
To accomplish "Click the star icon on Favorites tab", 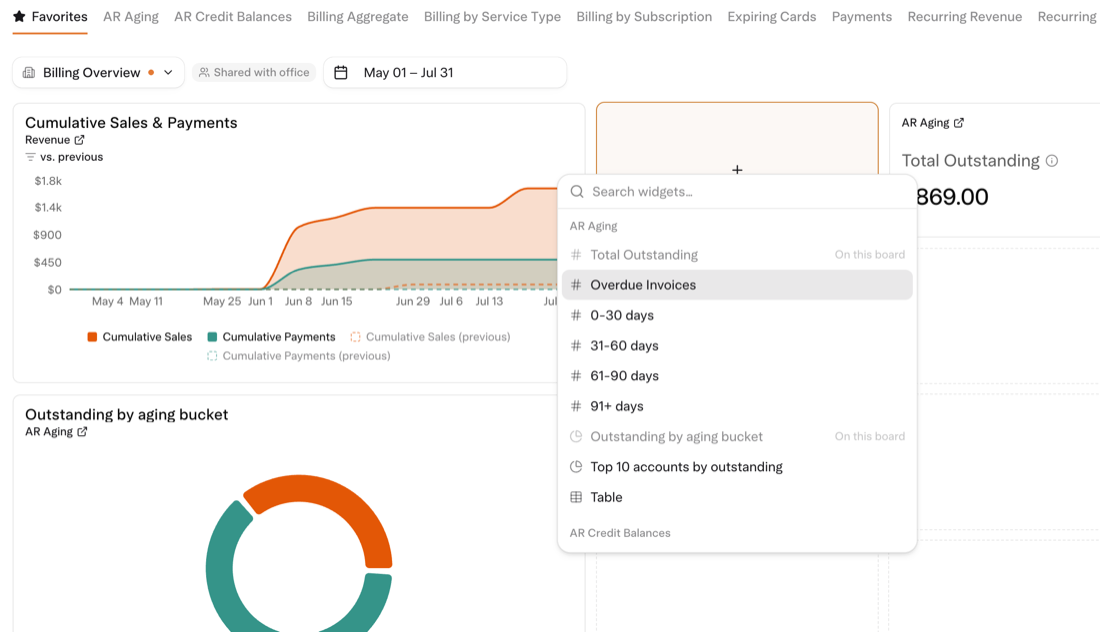I will click(x=19, y=16).
